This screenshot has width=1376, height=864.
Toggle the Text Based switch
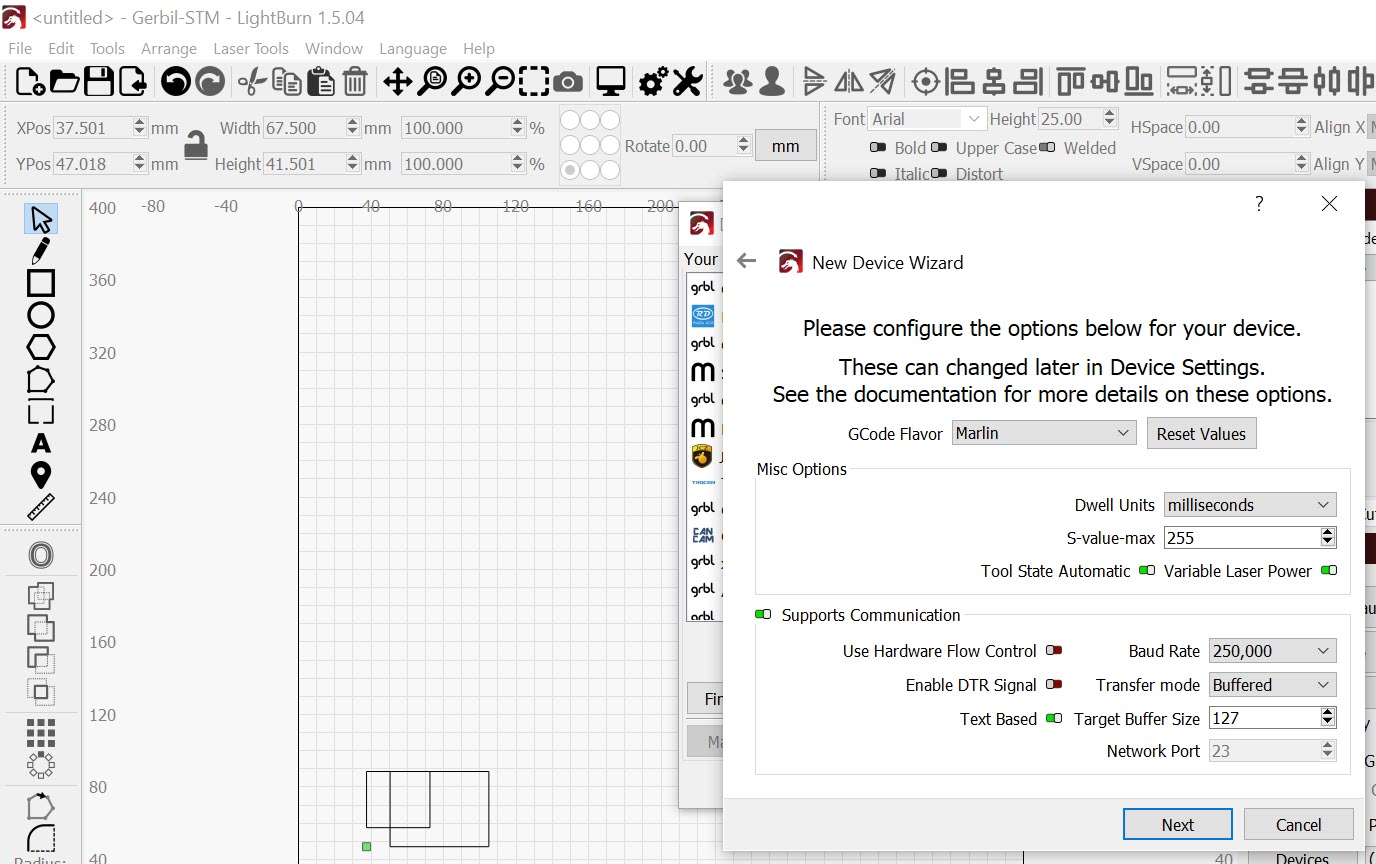(1054, 718)
